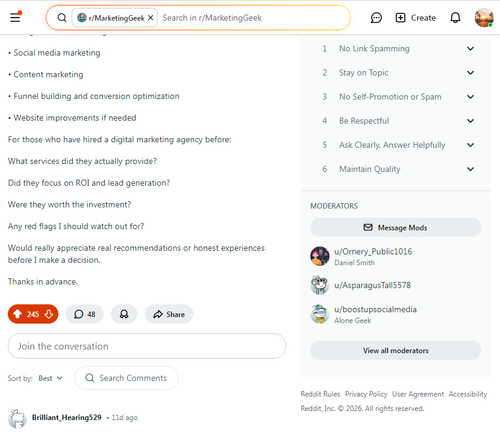The image size is (500, 434).
Task: Create a new post
Action: pos(415,18)
